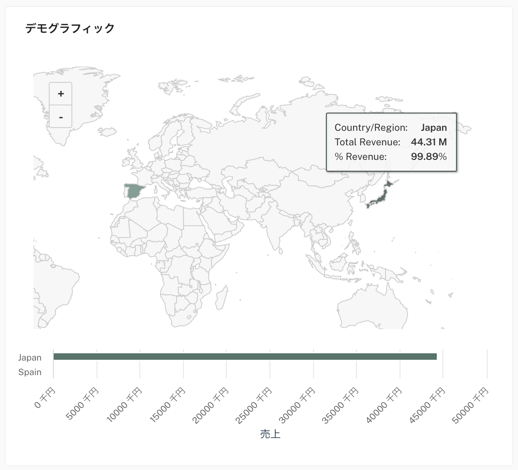Click Country/Region label in tooltip
Screen dimensions: 518x470
tap(371, 128)
